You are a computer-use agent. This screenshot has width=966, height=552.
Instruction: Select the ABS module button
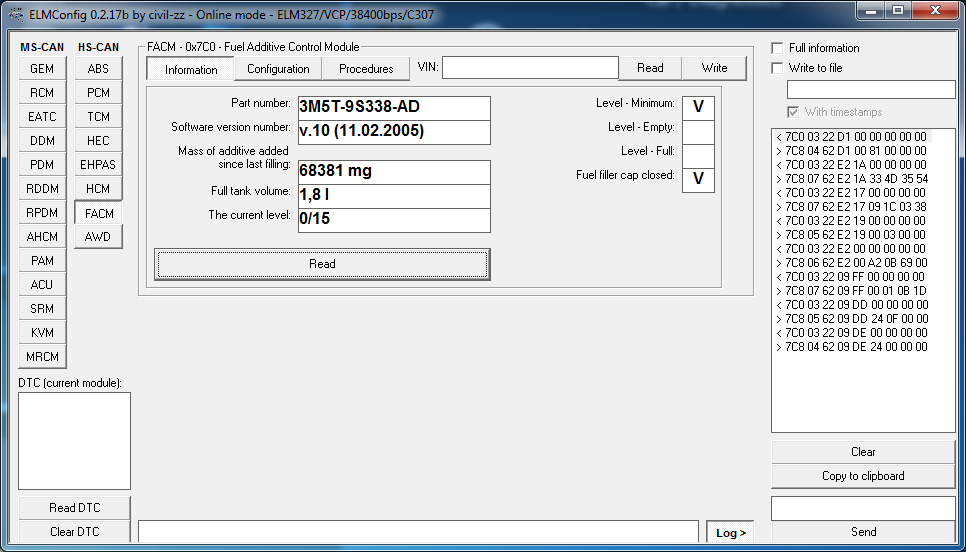pos(98,69)
